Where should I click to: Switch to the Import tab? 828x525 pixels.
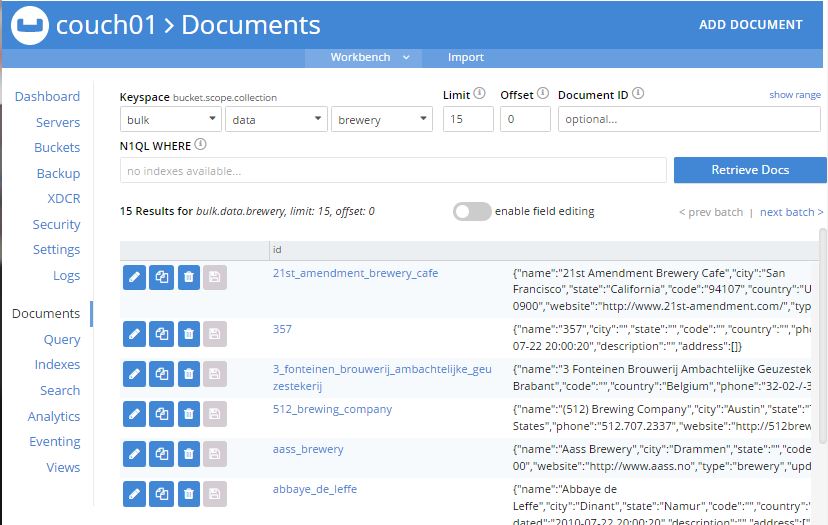(x=465, y=57)
